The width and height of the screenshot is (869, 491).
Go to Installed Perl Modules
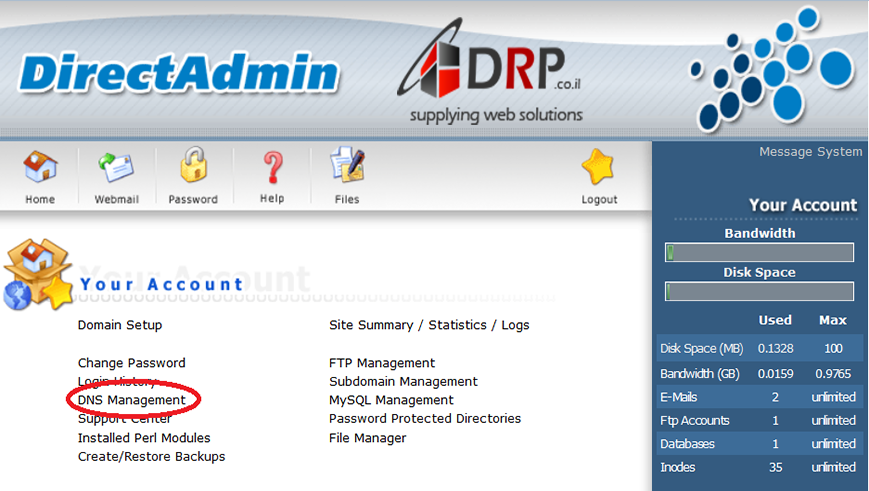click(144, 438)
